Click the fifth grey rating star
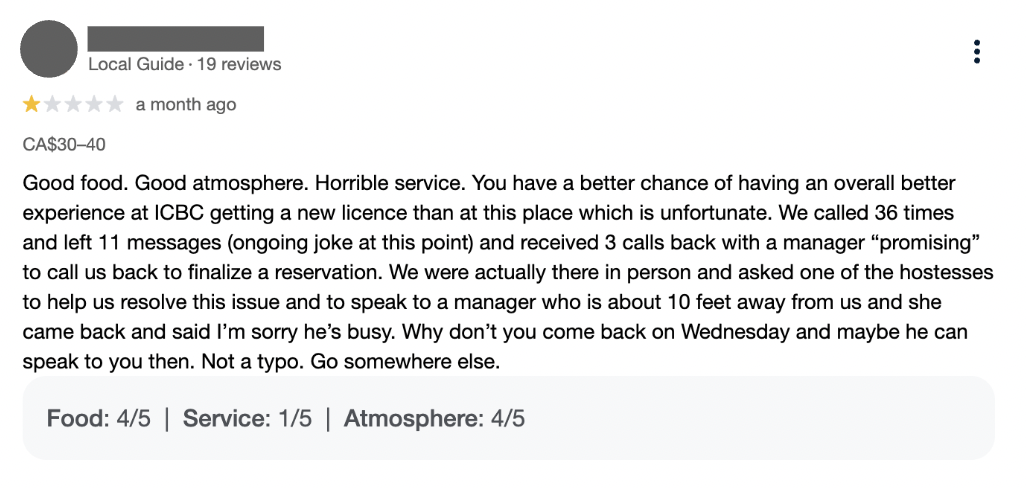This screenshot has height=488, width=1026. pos(115,104)
